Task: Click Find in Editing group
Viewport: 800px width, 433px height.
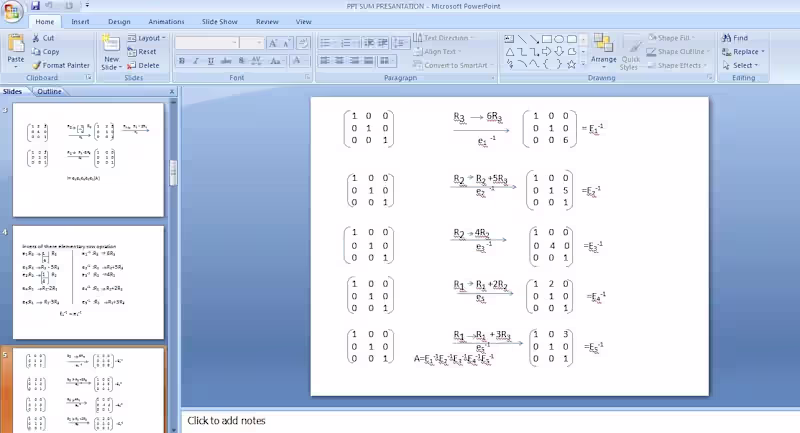Action: coord(735,38)
